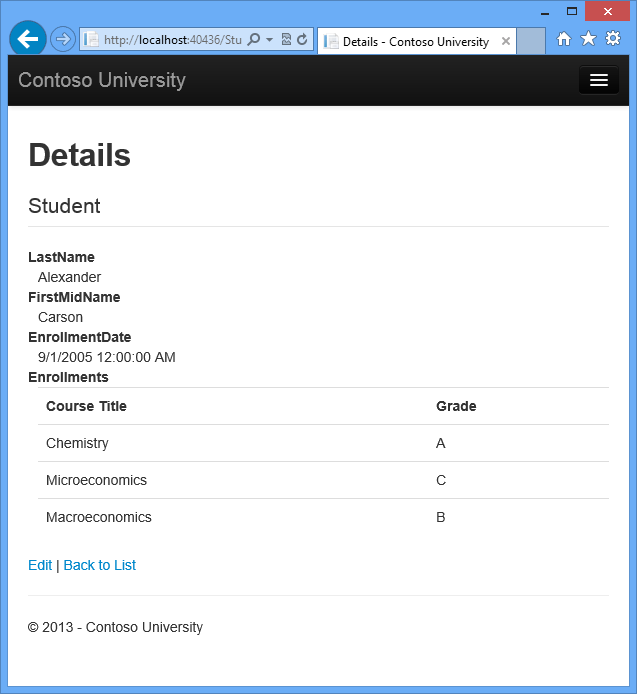Click the grade C for Microeconomics
This screenshot has width=637, height=694.
[441, 480]
